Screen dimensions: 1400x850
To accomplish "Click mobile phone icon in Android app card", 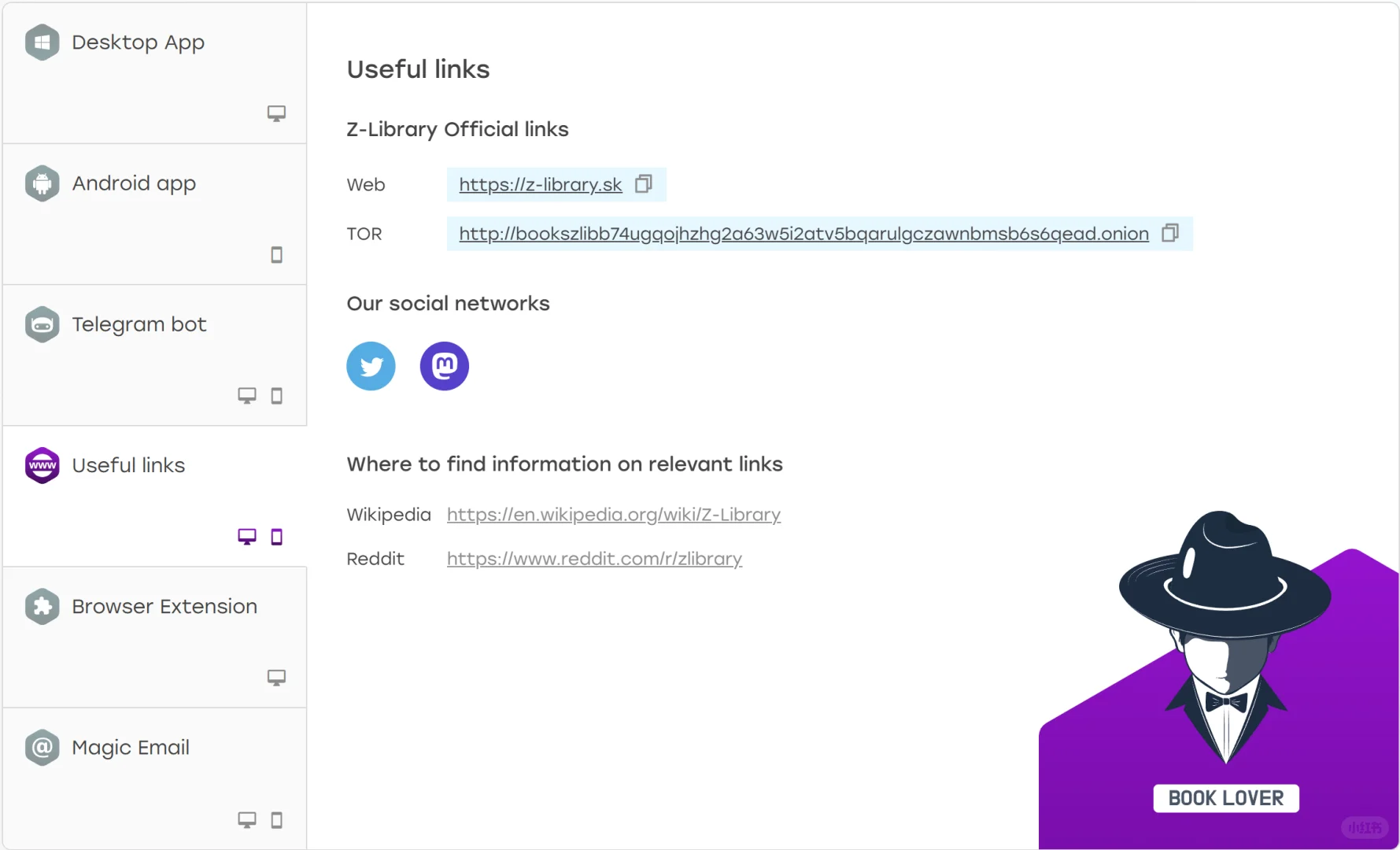I will click(x=276, y=254).
